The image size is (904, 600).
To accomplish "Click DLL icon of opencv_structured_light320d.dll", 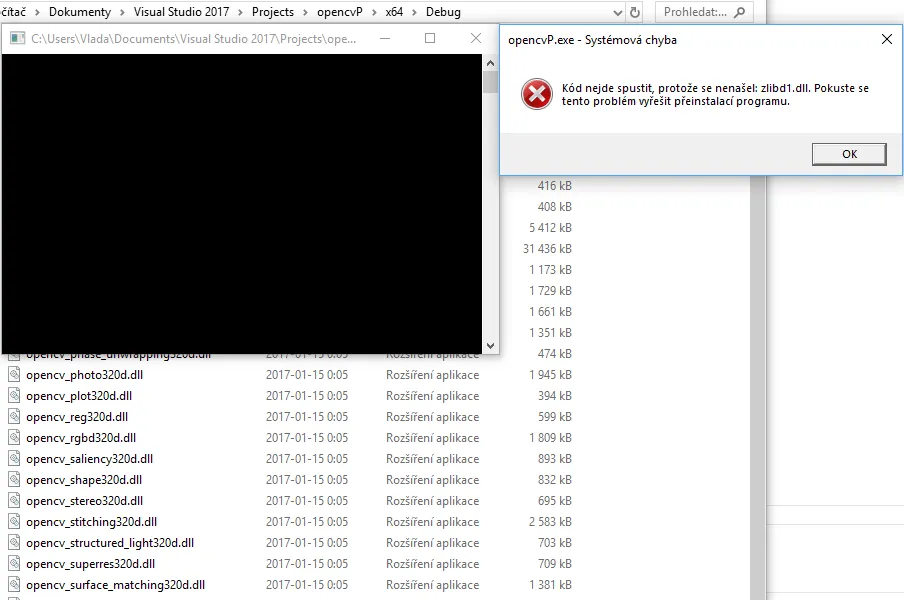I will pos(14,543).
